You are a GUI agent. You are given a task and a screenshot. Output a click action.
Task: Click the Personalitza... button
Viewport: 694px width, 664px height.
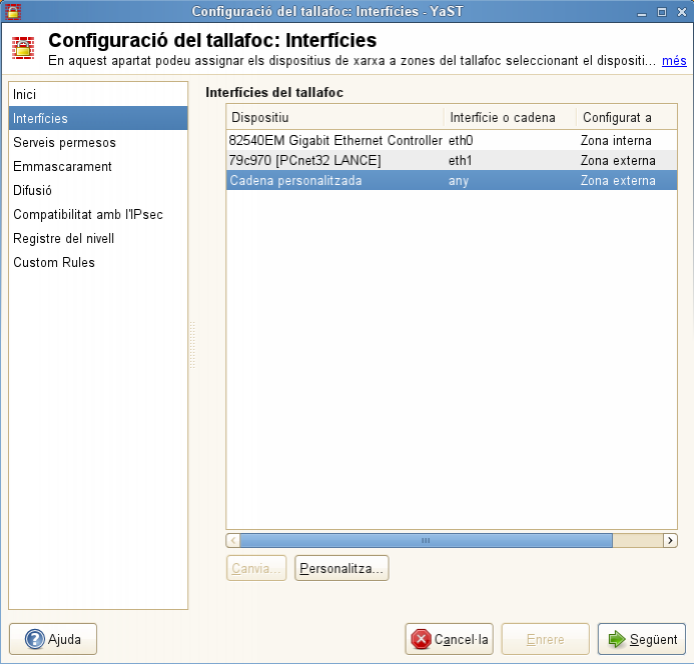pos(341,568)
